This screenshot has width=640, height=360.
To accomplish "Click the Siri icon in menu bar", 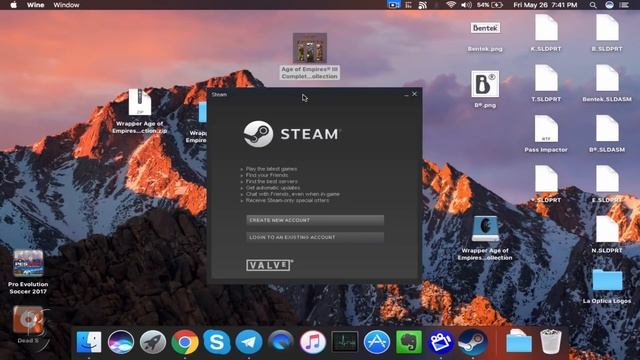I will point(609,5).
